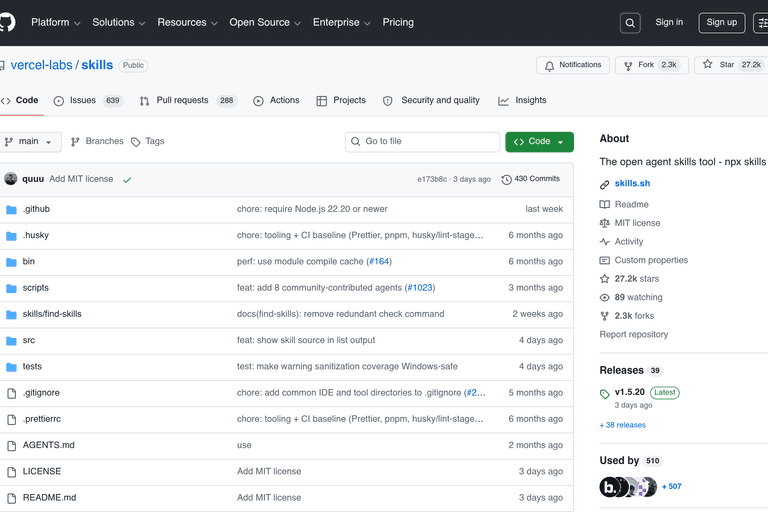Click the MIT license scale icon

point(604,223)
